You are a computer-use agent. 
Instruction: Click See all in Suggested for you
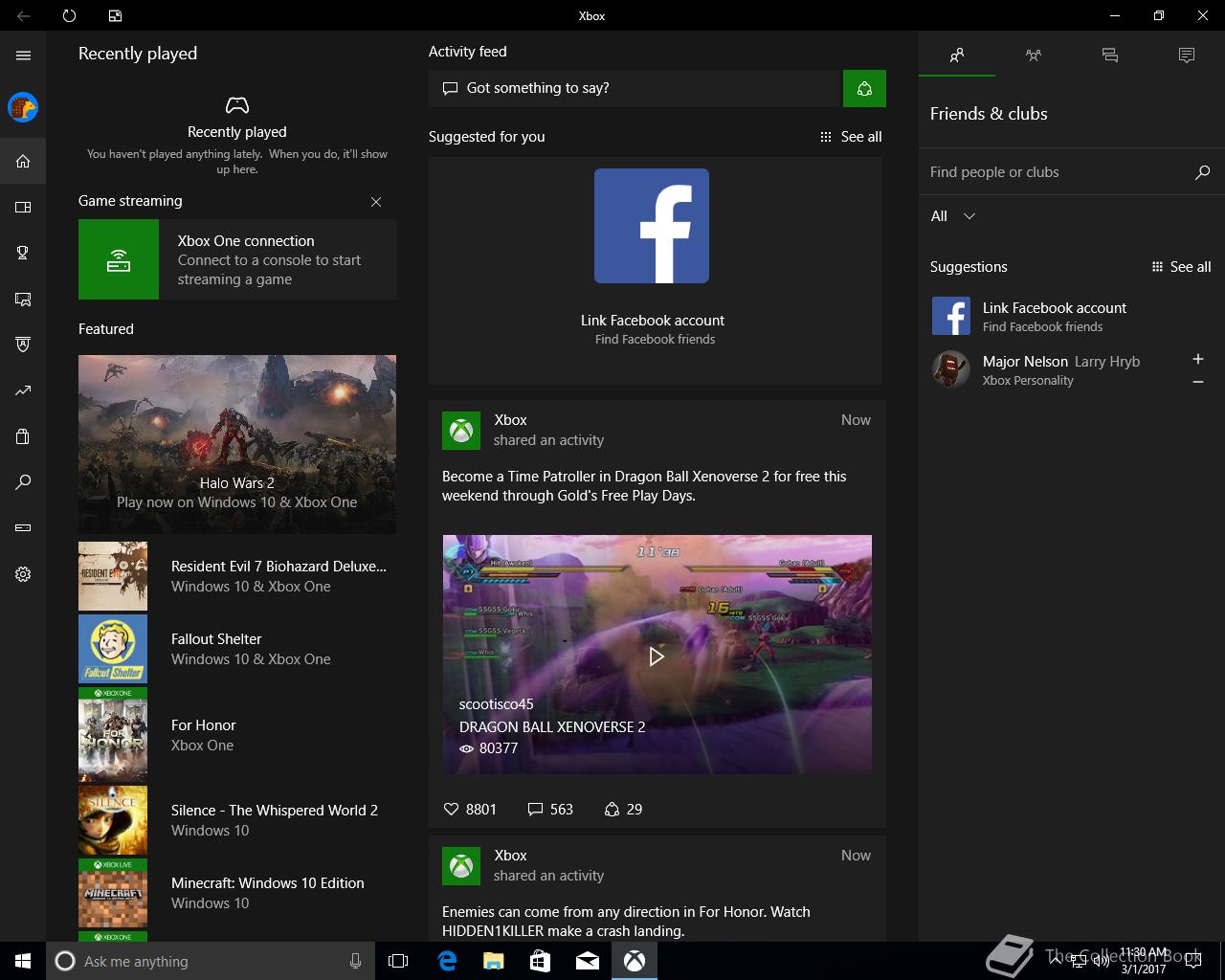pyautogui.click(x=851, y=137)
